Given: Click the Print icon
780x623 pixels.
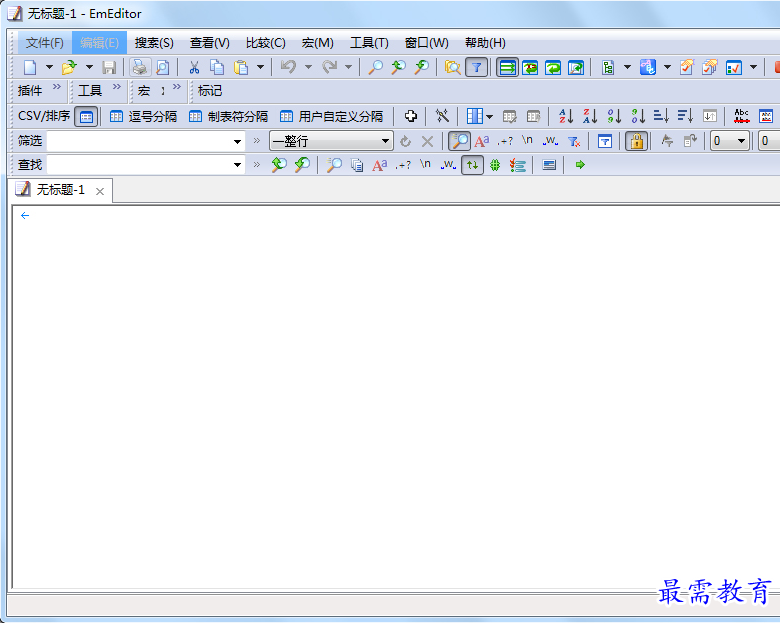Looking at the screenshot, I should pos(140,67).
